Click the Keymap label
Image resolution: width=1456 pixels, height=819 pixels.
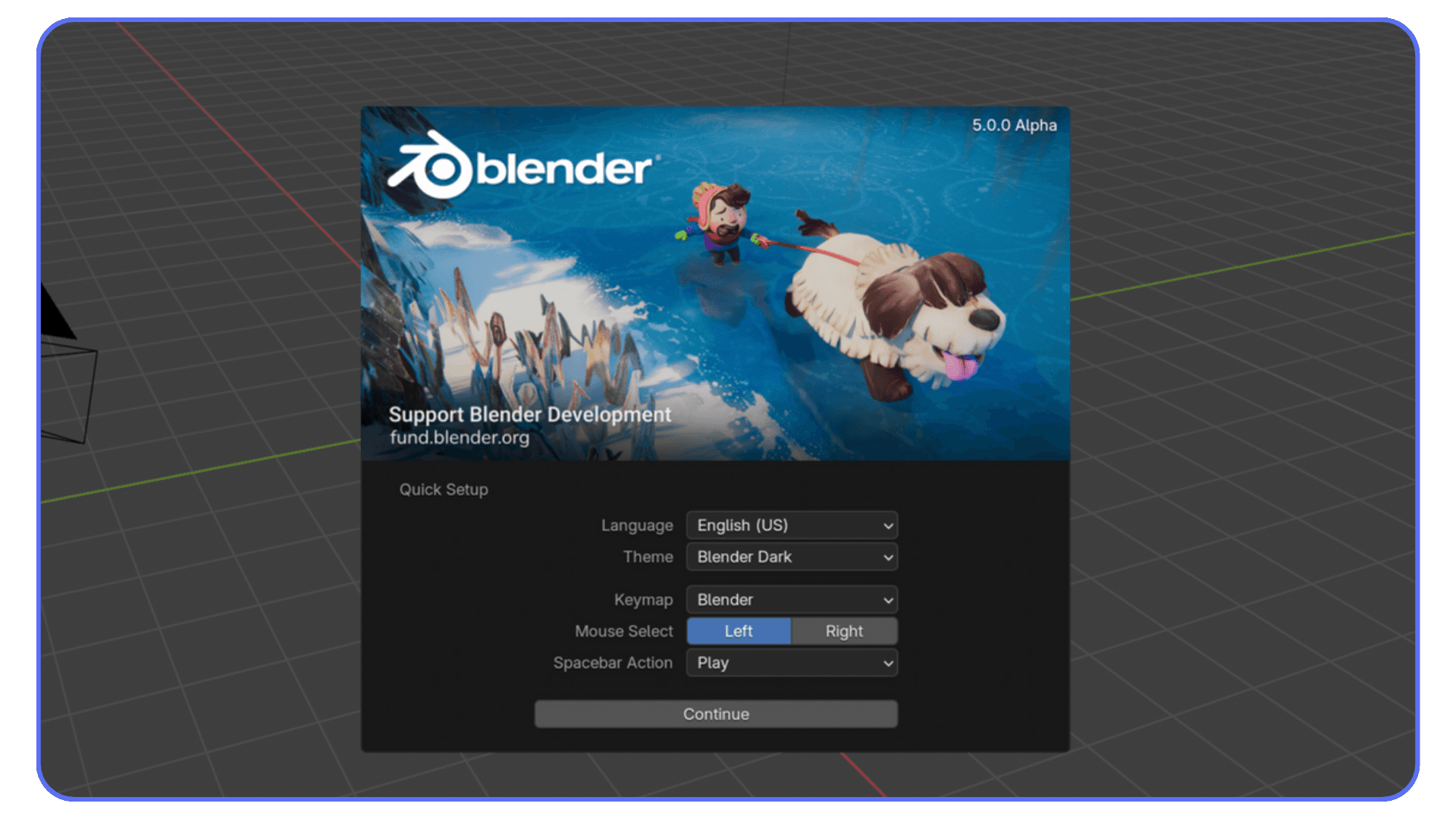(643, 600)
